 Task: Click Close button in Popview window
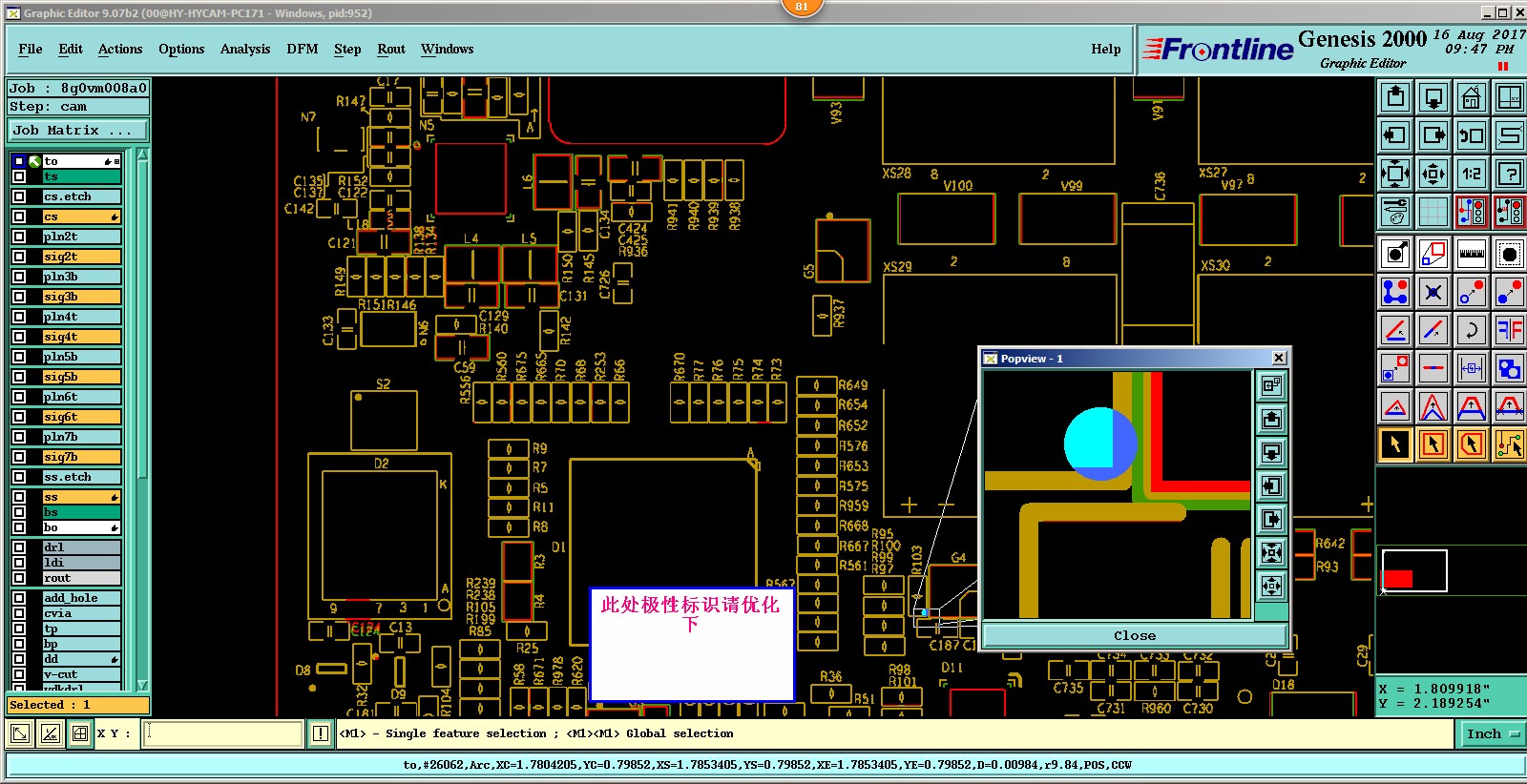tap(1135, 635)
